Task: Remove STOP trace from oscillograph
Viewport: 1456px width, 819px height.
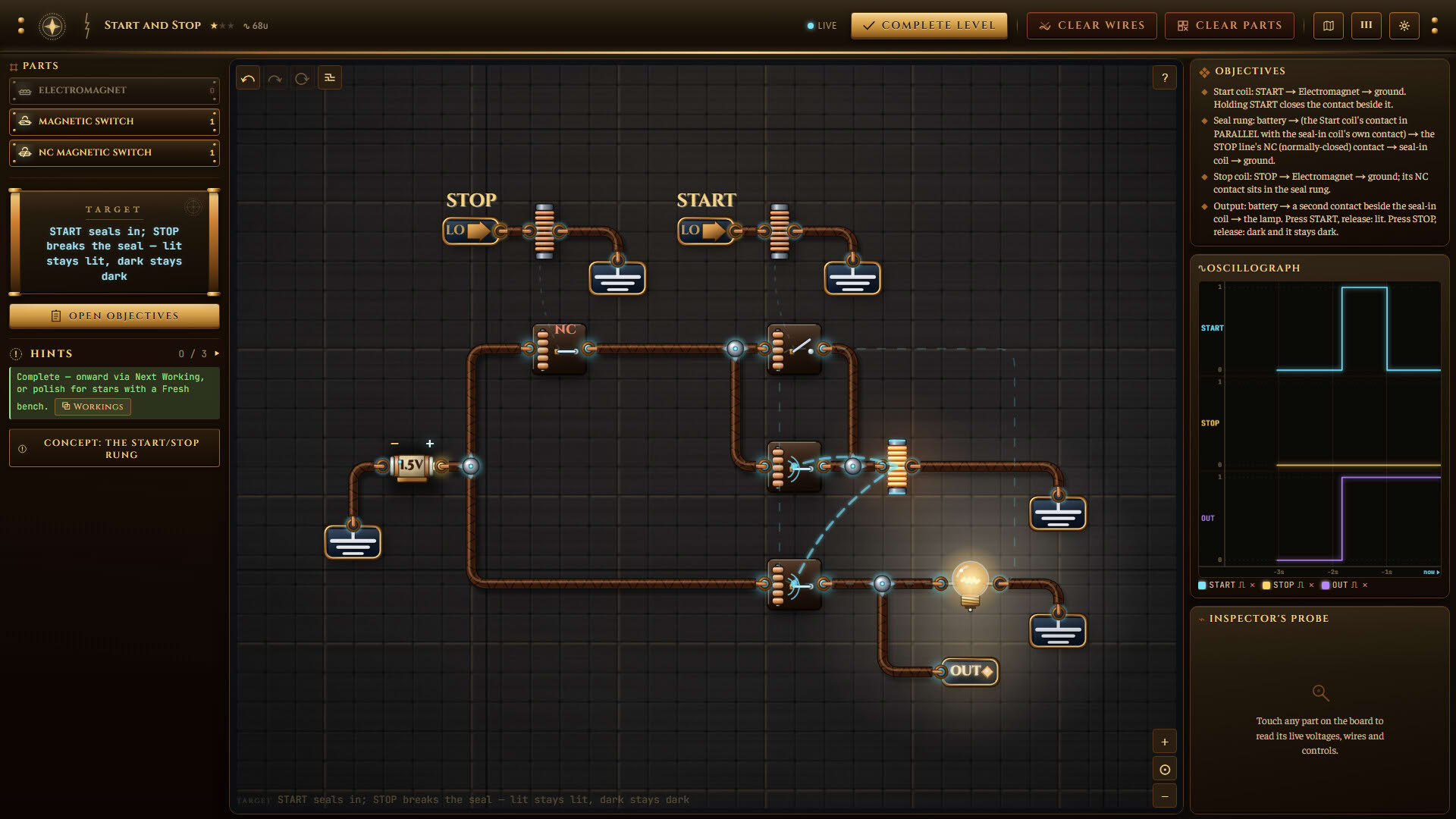Action: point(1311,585)
